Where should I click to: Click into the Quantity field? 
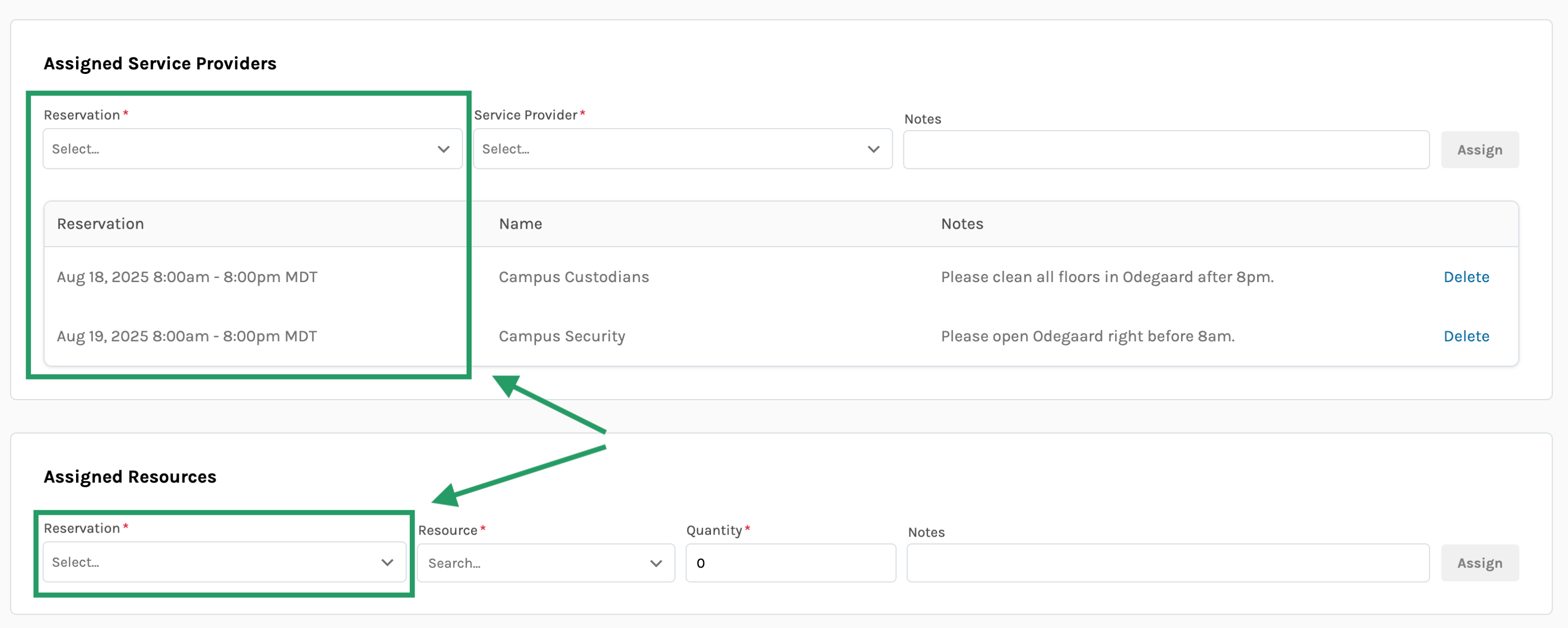pyautogui.click(x=790, y=563)
